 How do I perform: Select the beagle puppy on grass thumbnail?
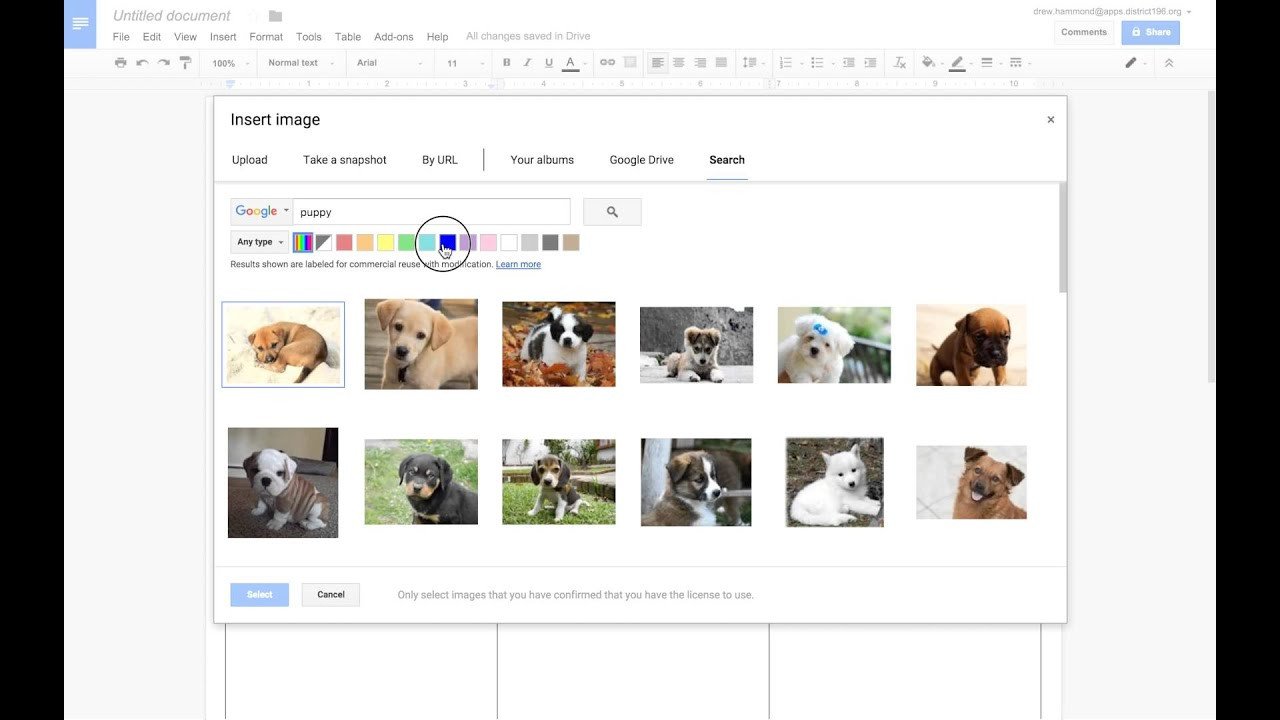pyautogui.click(x=559, y=482)
